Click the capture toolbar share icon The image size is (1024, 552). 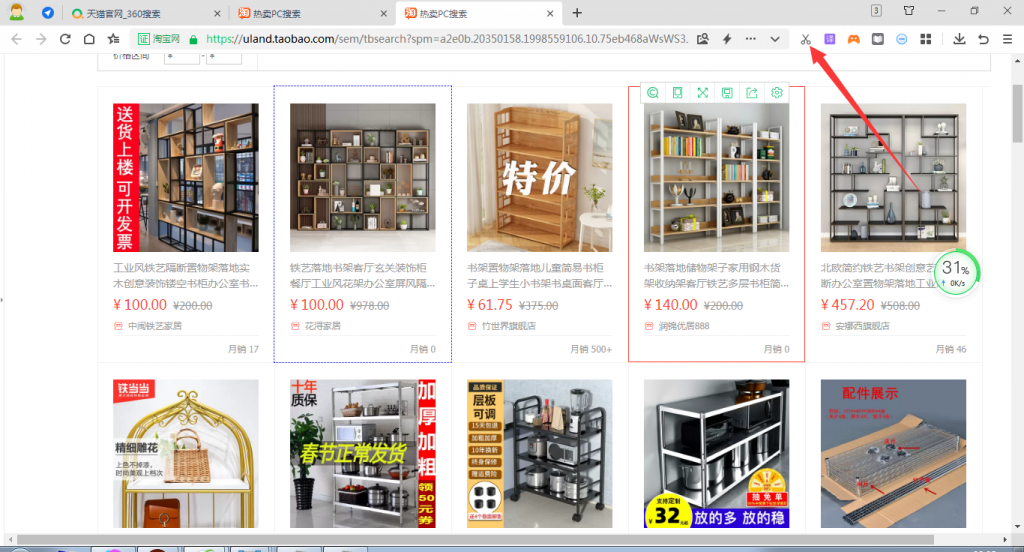752,93
